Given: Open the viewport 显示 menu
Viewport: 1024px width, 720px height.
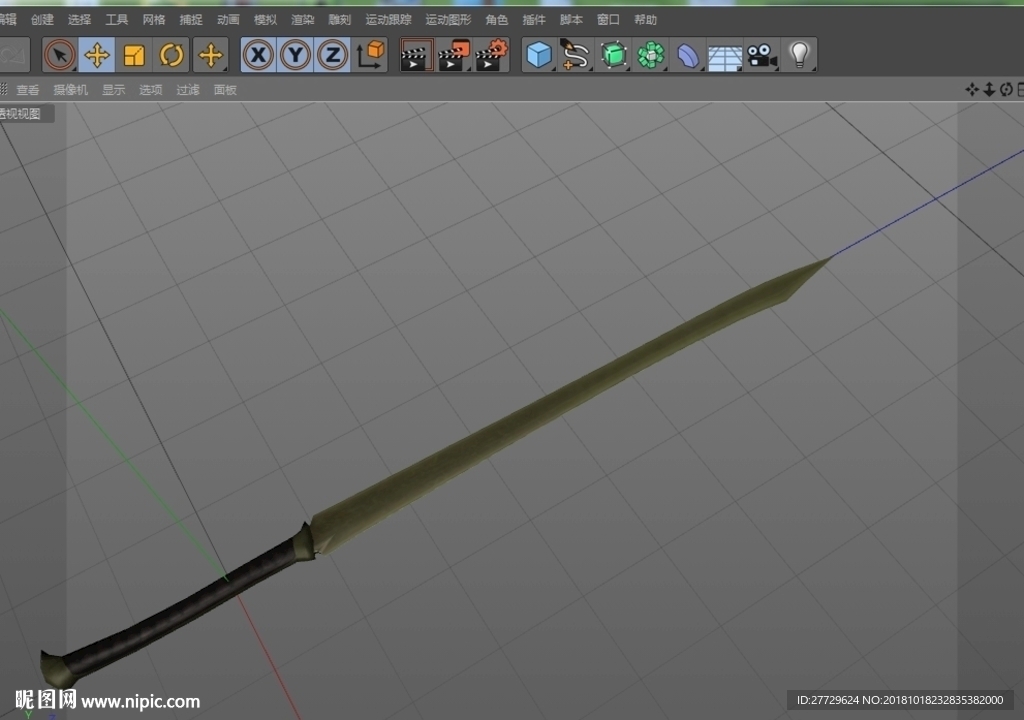Looking at the screenshot, I should point(113,90).
